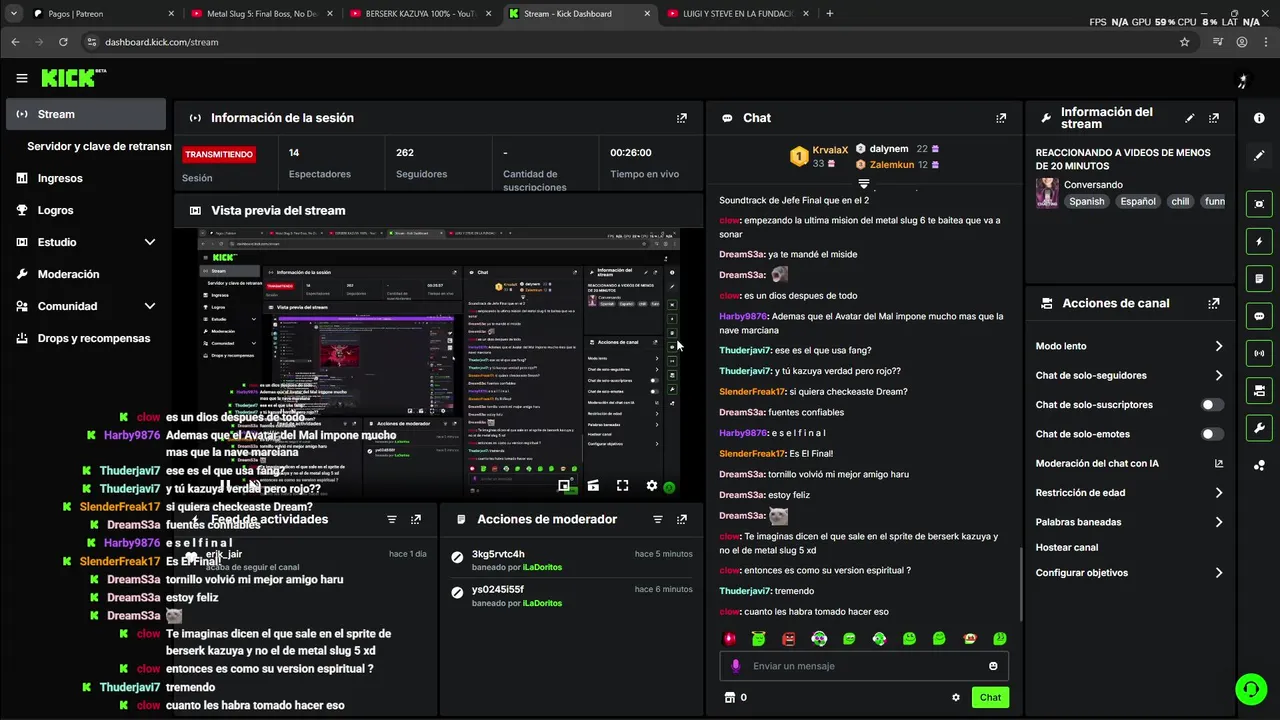Click the document notes icon in the right rail
This screenshot has width=1280, height=720.
[1259, 278]
